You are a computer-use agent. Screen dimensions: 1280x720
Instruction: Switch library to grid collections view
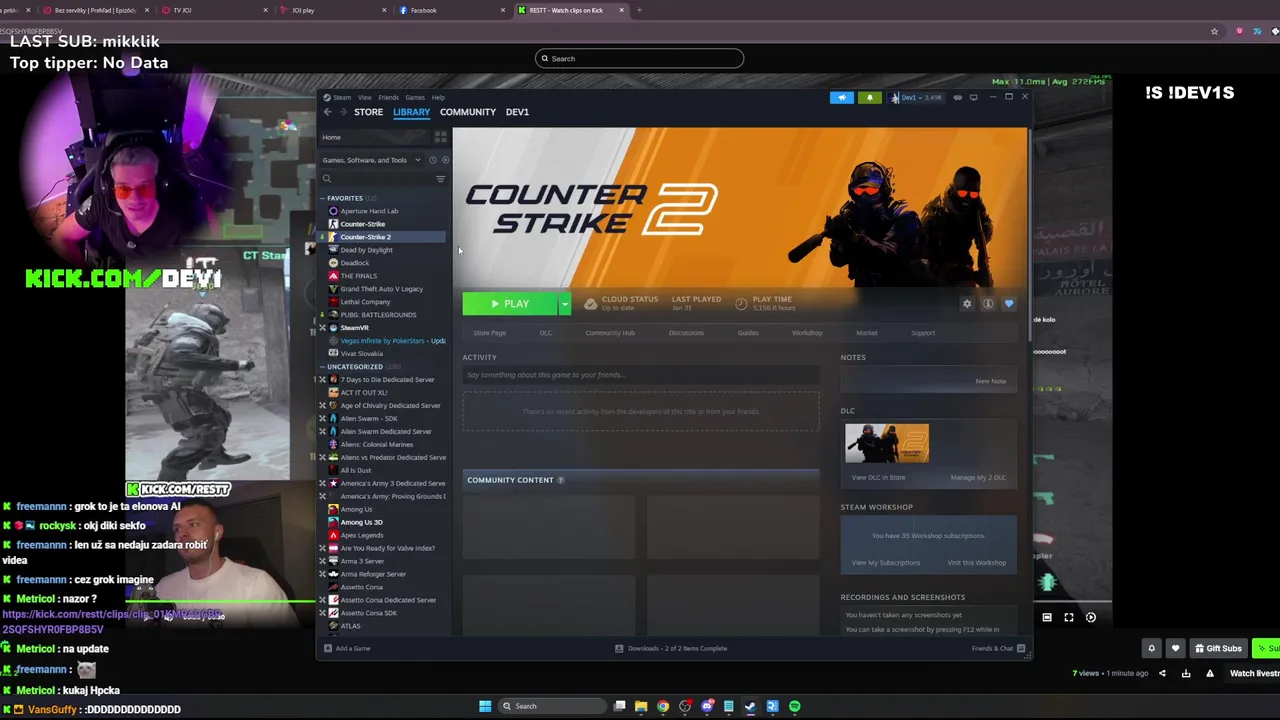pos(440,137)
